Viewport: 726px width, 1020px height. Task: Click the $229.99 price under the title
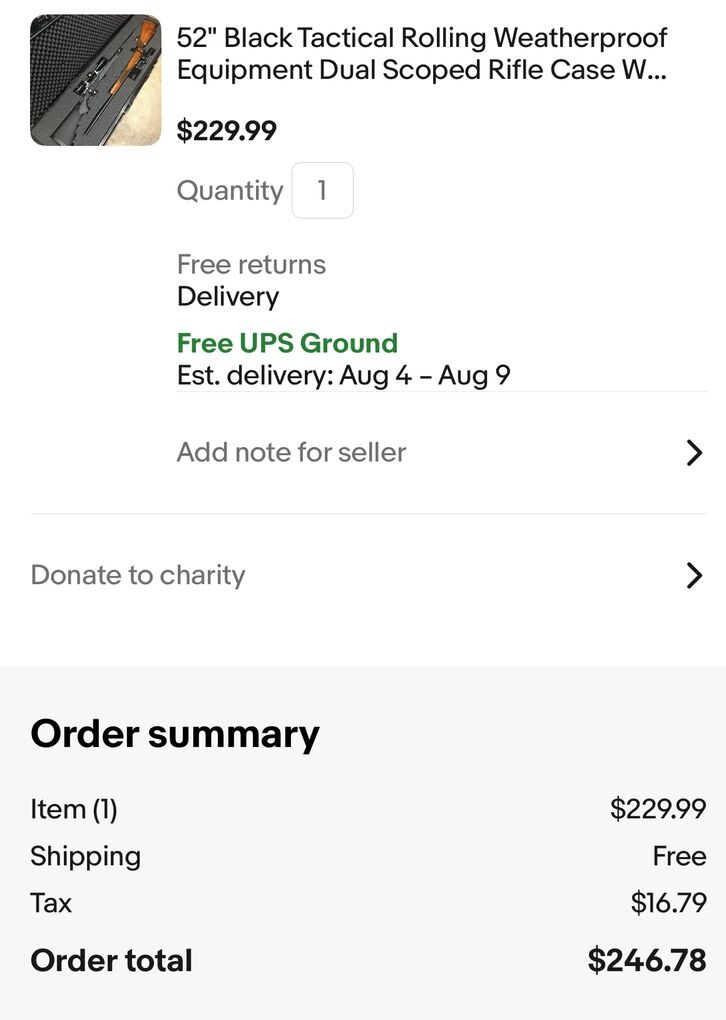pos(227,131)
